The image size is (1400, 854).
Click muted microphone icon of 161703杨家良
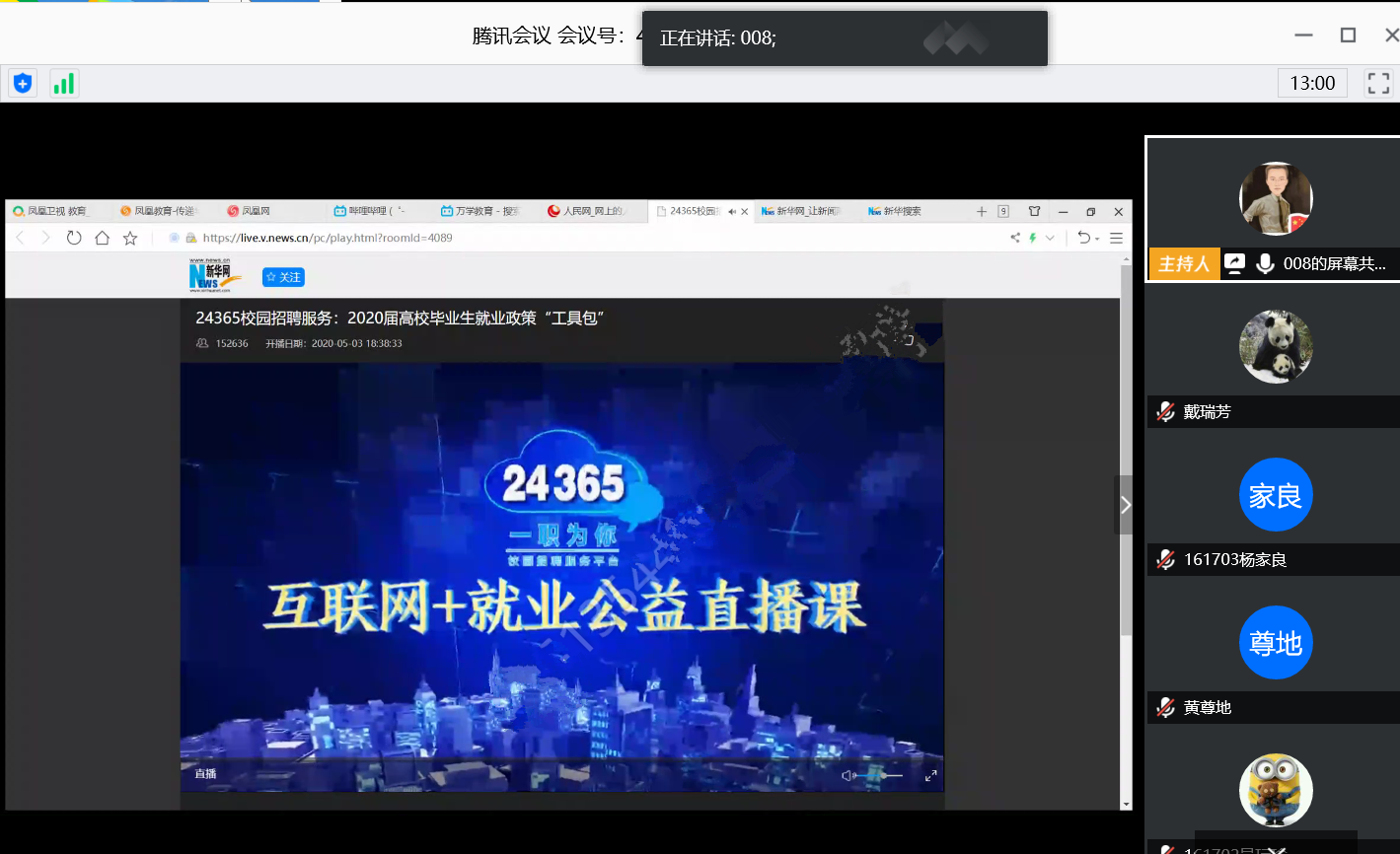(1165, 560)
